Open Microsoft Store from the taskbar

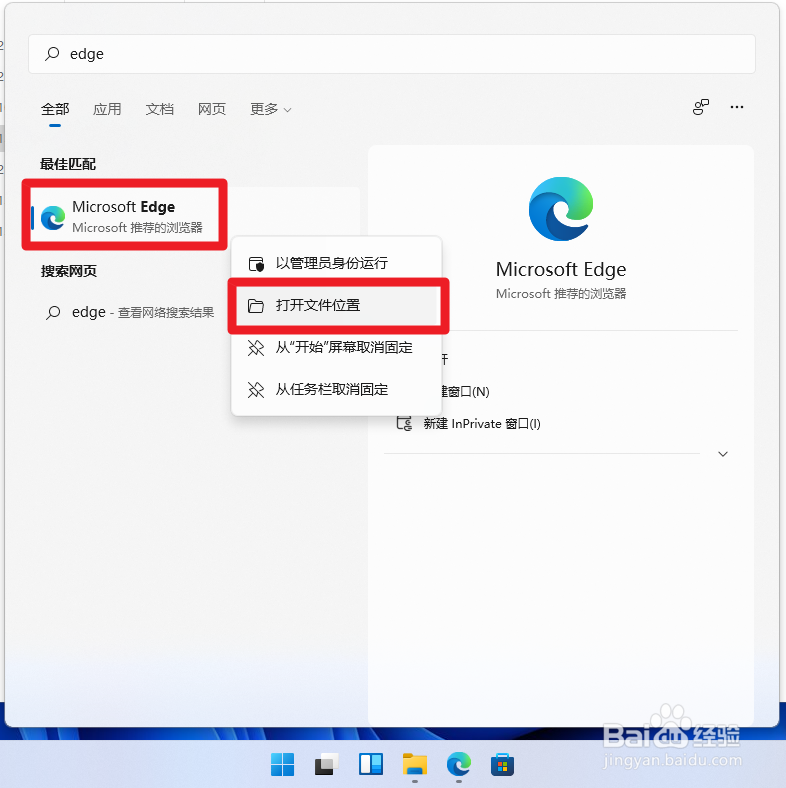(503, 764)
